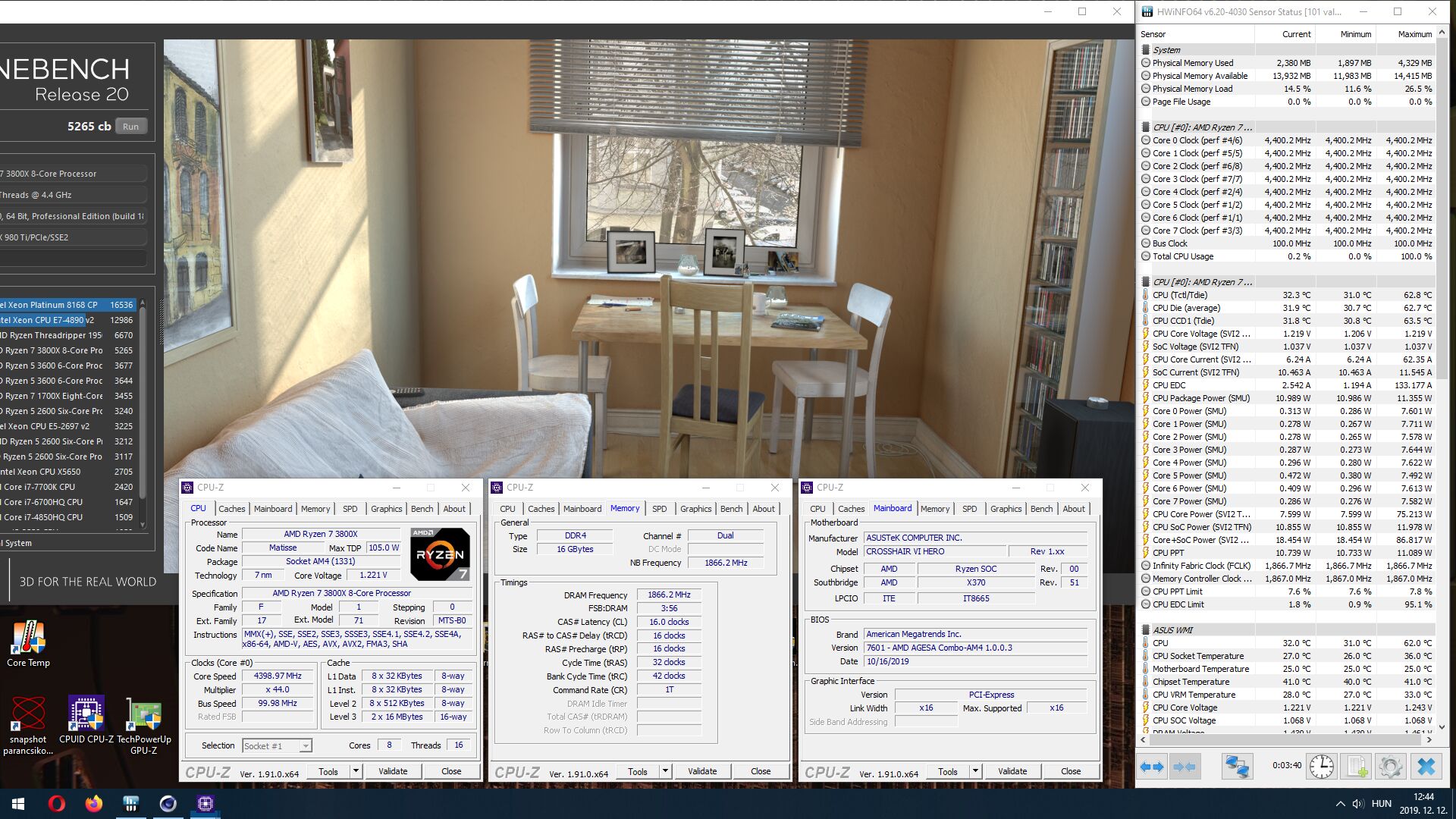Switch to CPU-Z taskbar icon

[x=205, y=803]
